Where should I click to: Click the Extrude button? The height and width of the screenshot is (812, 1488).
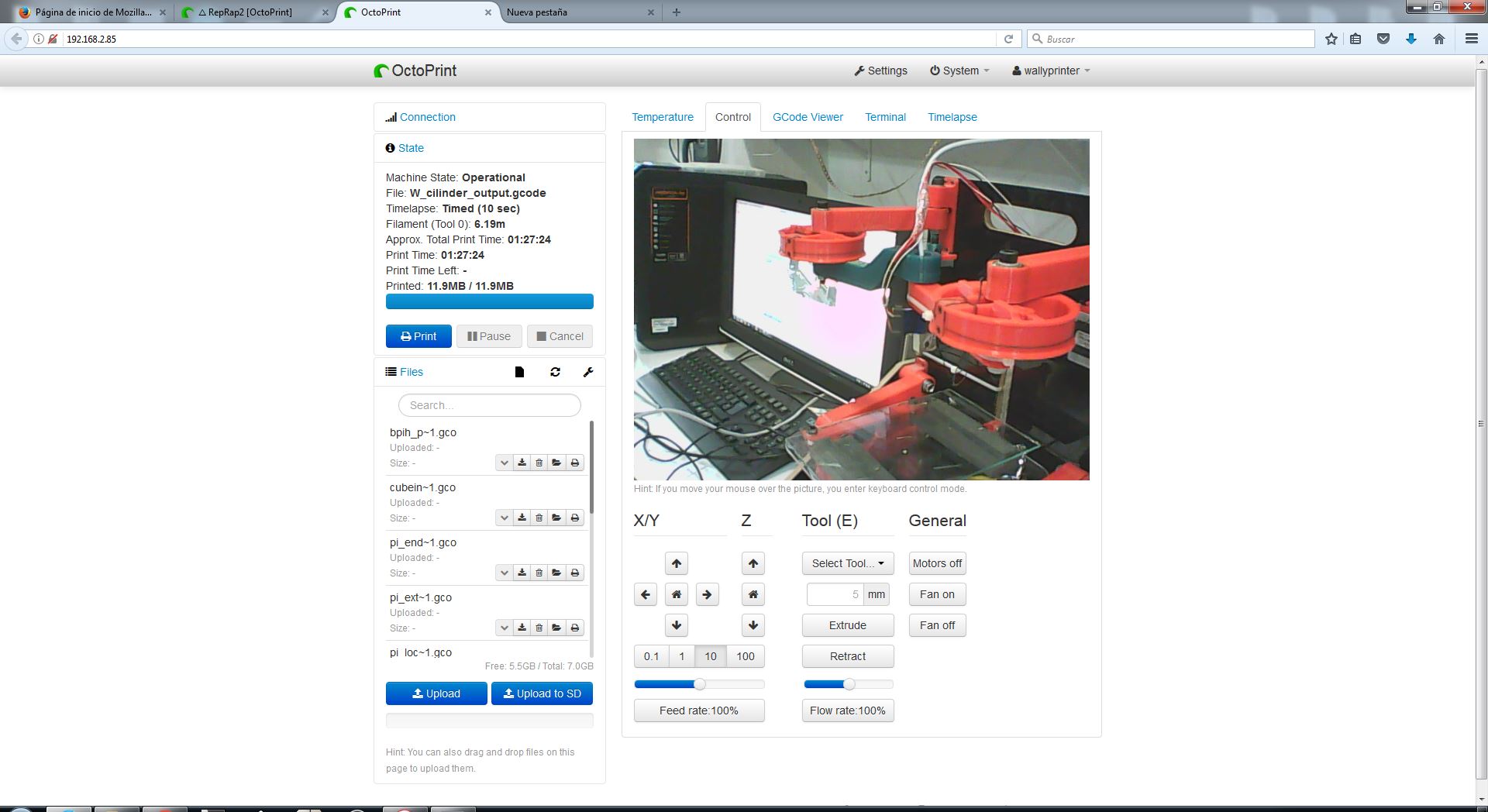pyautogui.click(x=848, y=625)
